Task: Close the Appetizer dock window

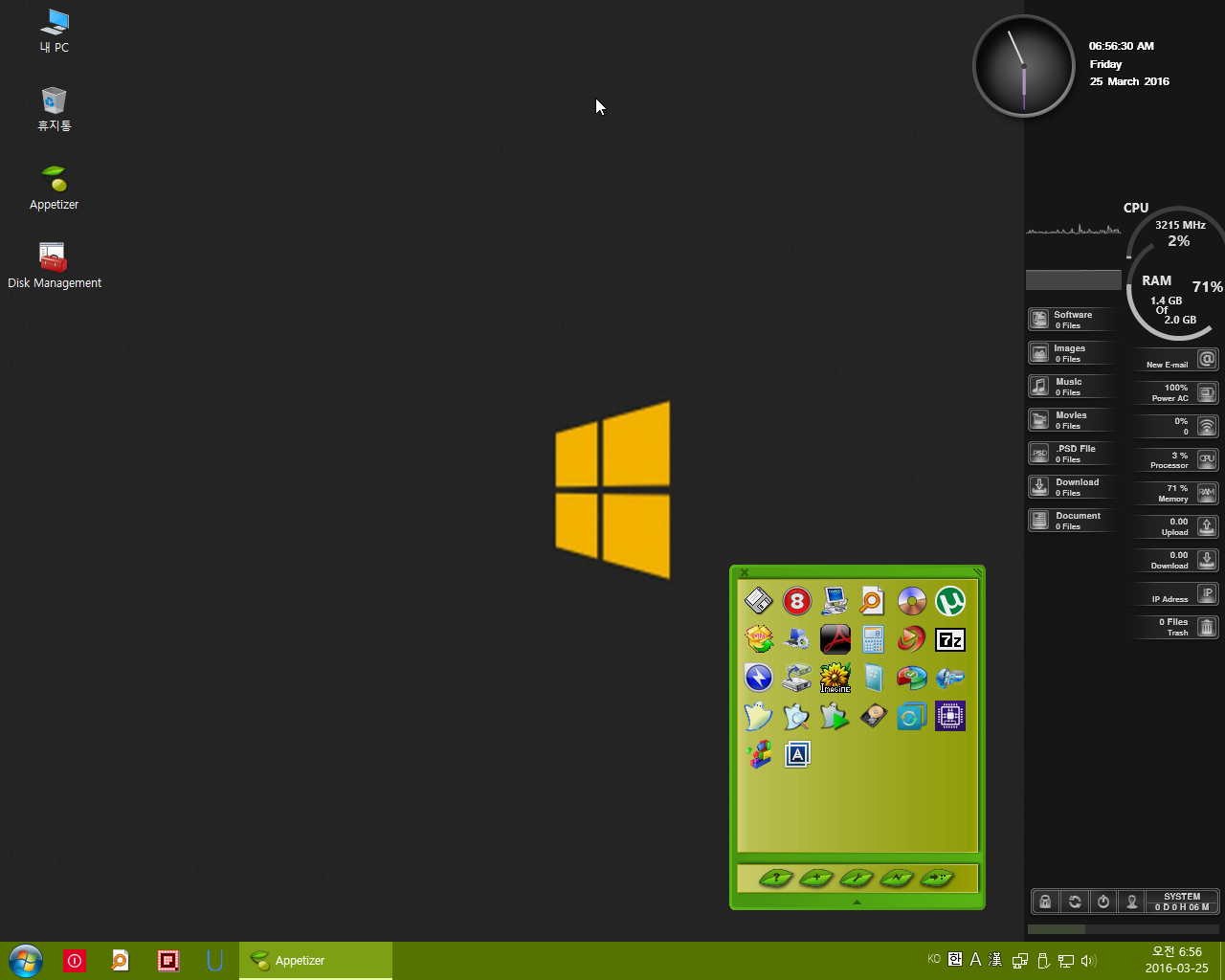Action: tap(745, 572)
